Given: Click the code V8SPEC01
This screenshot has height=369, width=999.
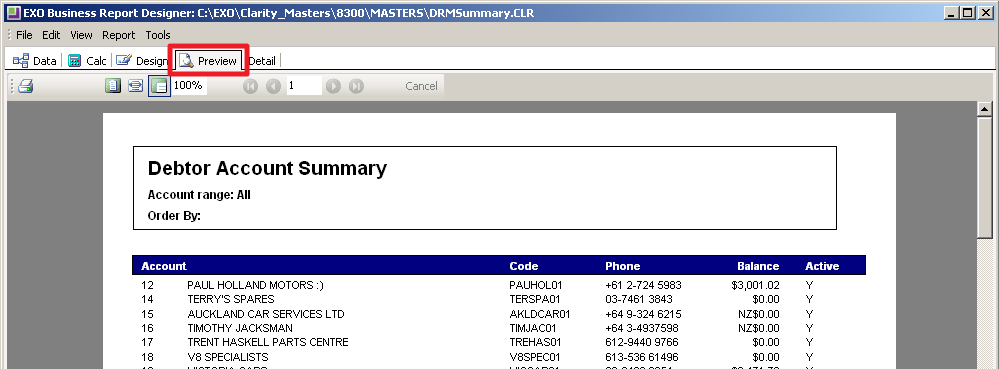Looking at the screenshot, I should tap(535, 357).
